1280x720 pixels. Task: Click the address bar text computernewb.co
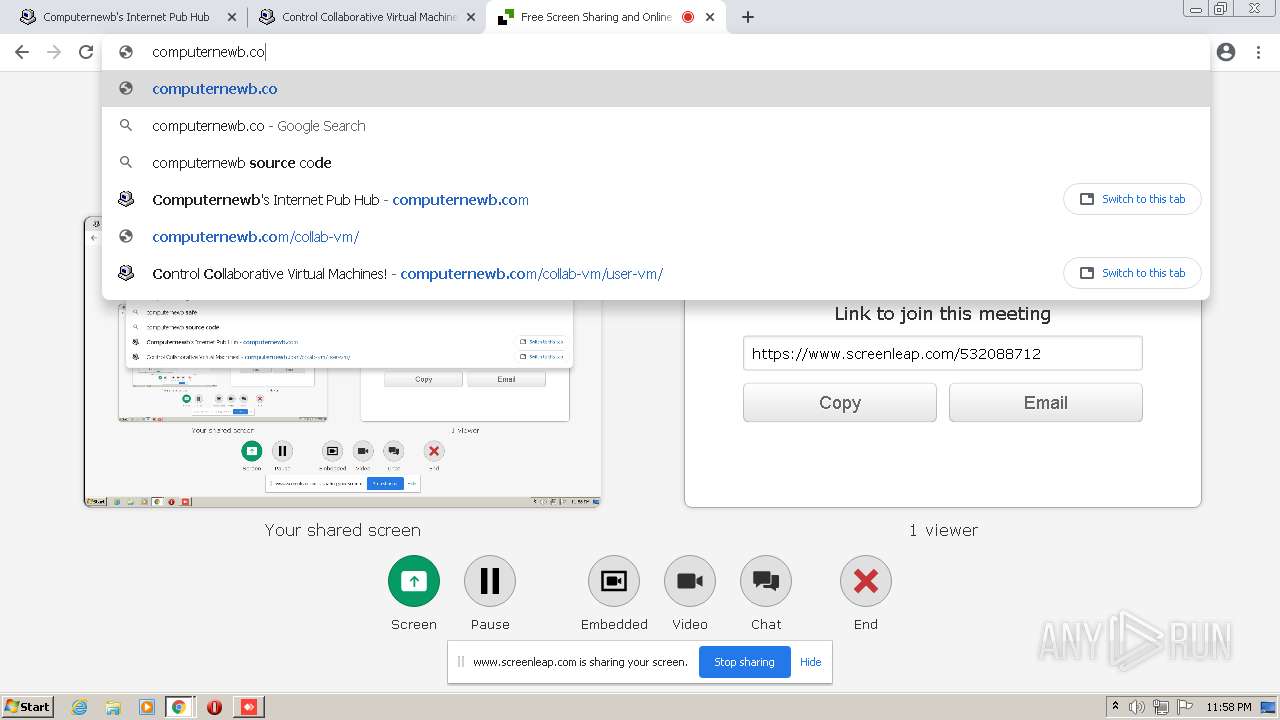click(x=208, y=52)
